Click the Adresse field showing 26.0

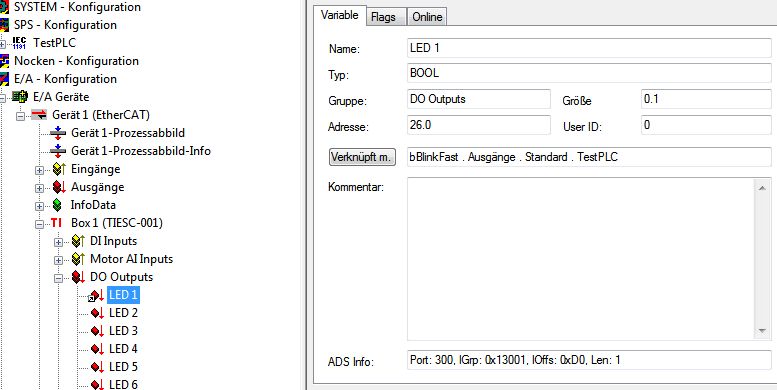[x=479, y=125]
